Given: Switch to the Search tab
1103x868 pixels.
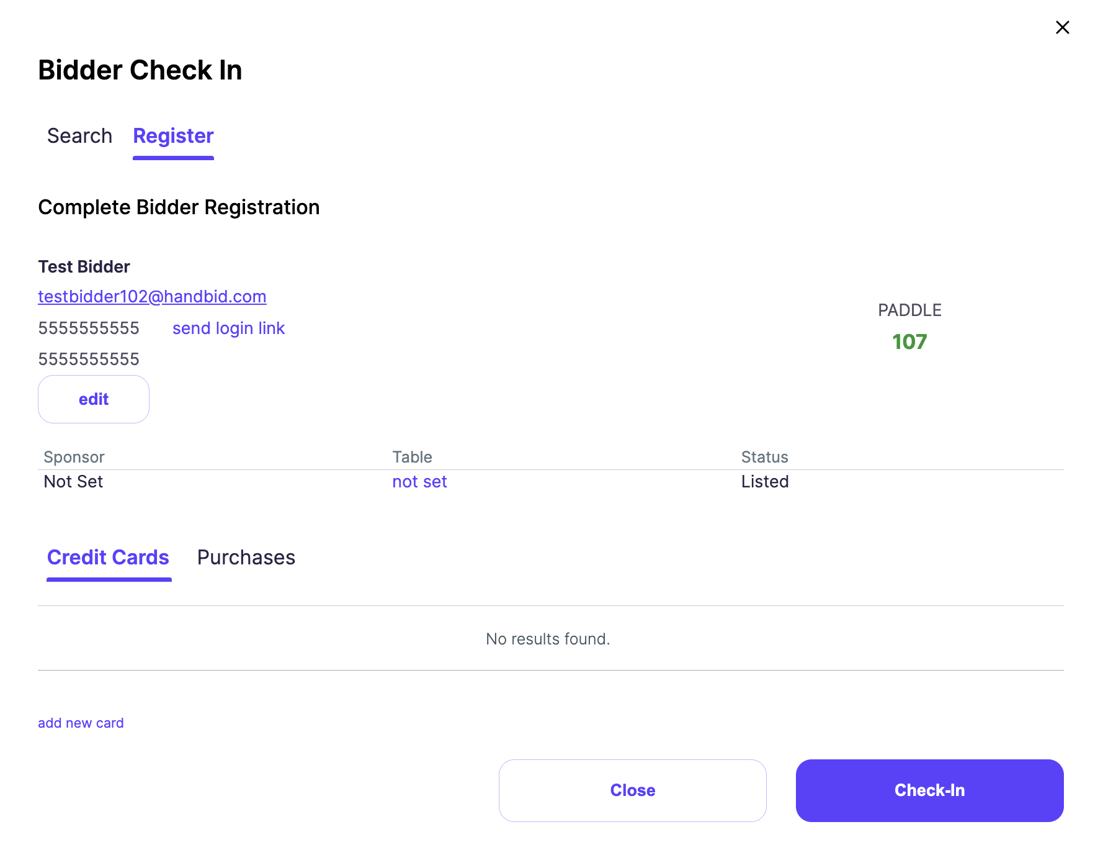Looking at the screenshot, I should pos(79,136).
